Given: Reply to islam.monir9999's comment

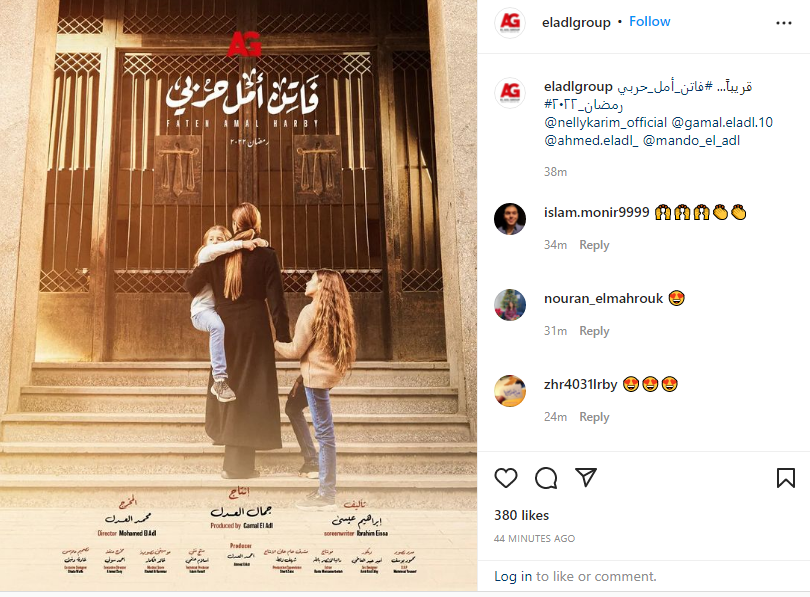Looking at the screenshot, I should [594, 245].
